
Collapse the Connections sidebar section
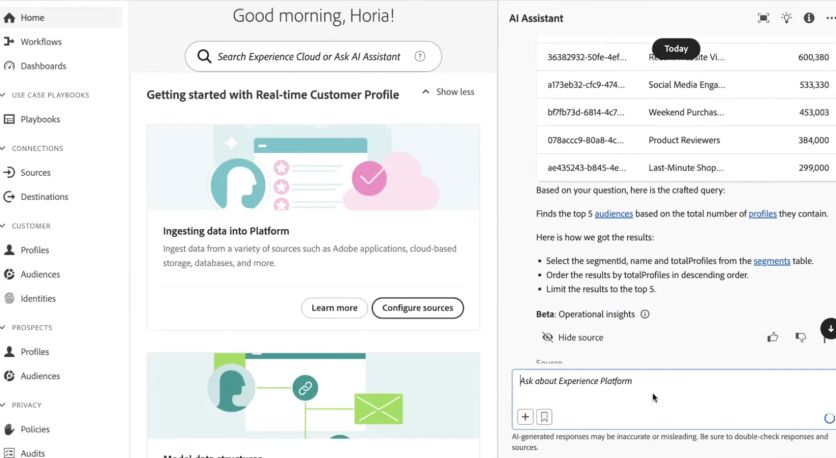click(3, 148)
